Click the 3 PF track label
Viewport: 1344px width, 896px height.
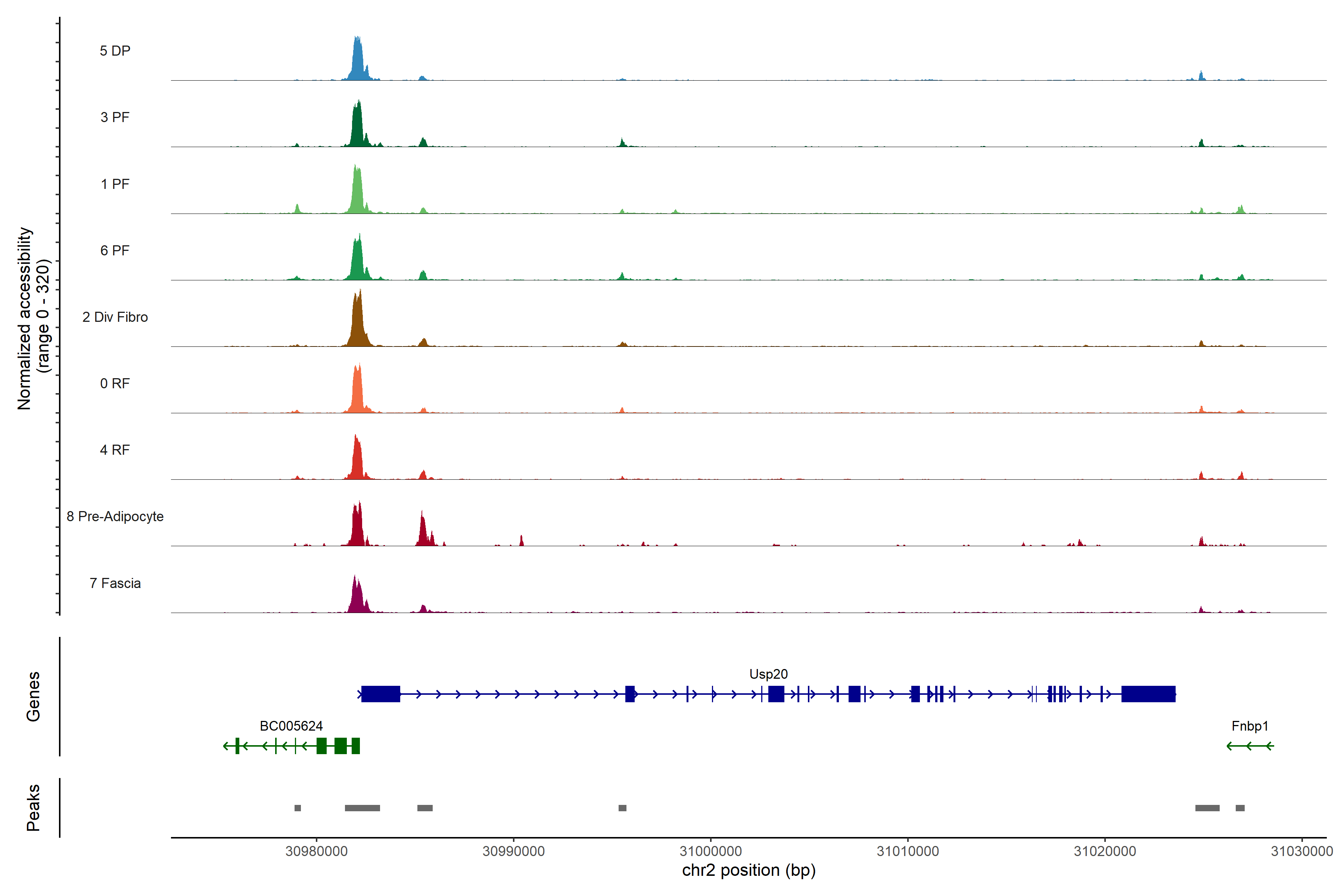pyautogui.click(x=115, y=117)
